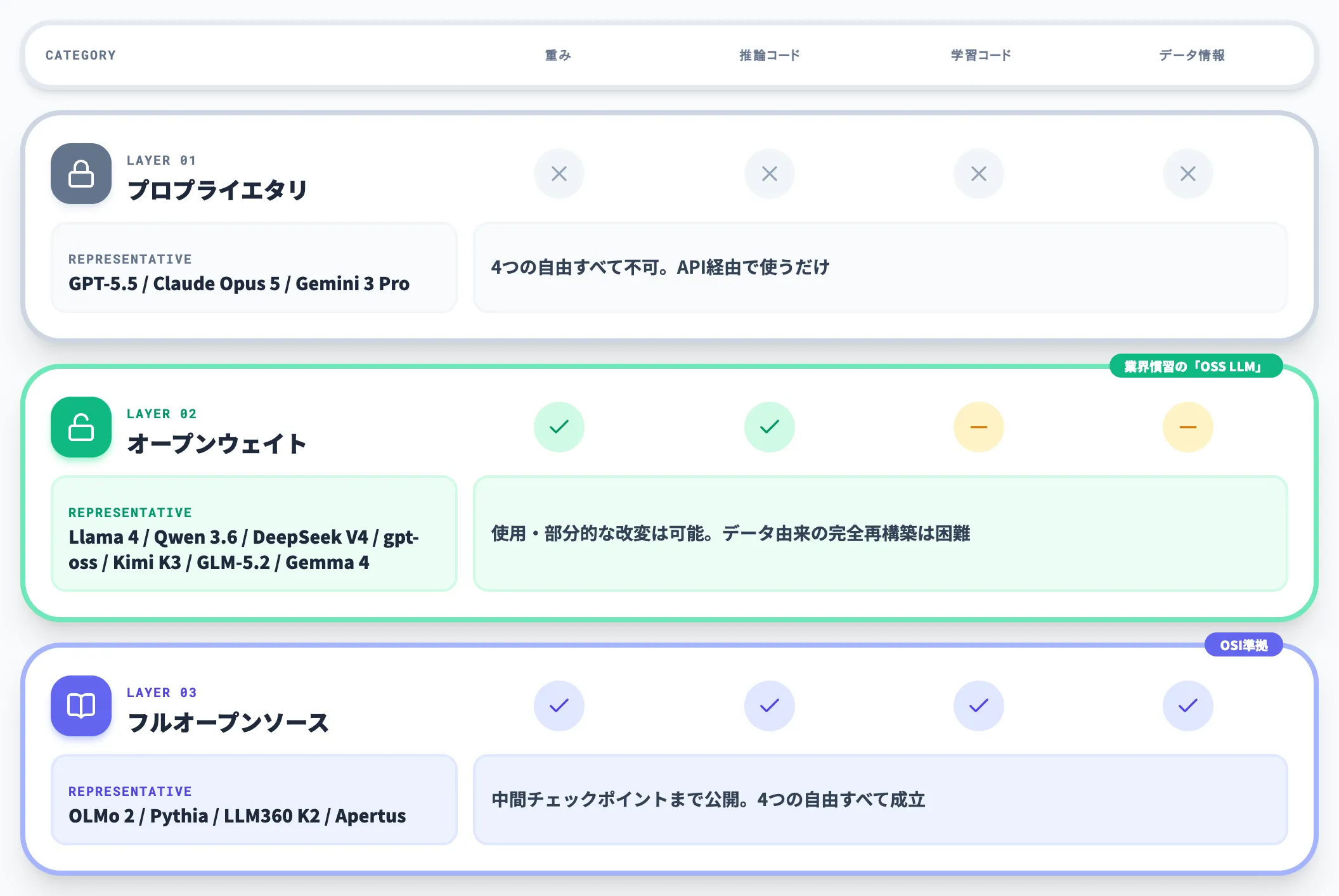Click the 学習コード purple check in フルオープンソース row
This screenshot has height=896, width=1339.
pyautogui.click(x=979, y=706)
